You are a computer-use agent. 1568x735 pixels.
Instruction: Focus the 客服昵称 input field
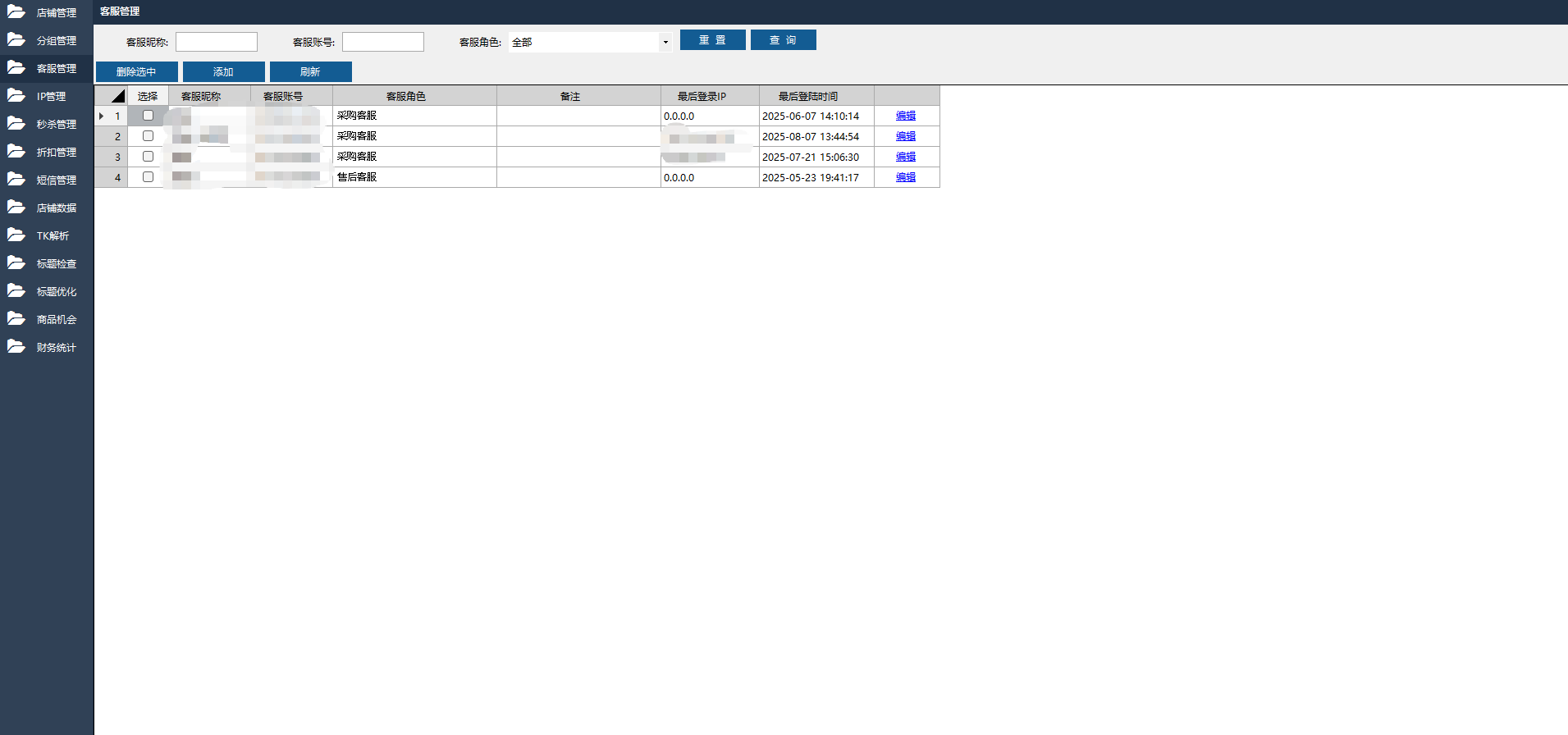[217, 42]
